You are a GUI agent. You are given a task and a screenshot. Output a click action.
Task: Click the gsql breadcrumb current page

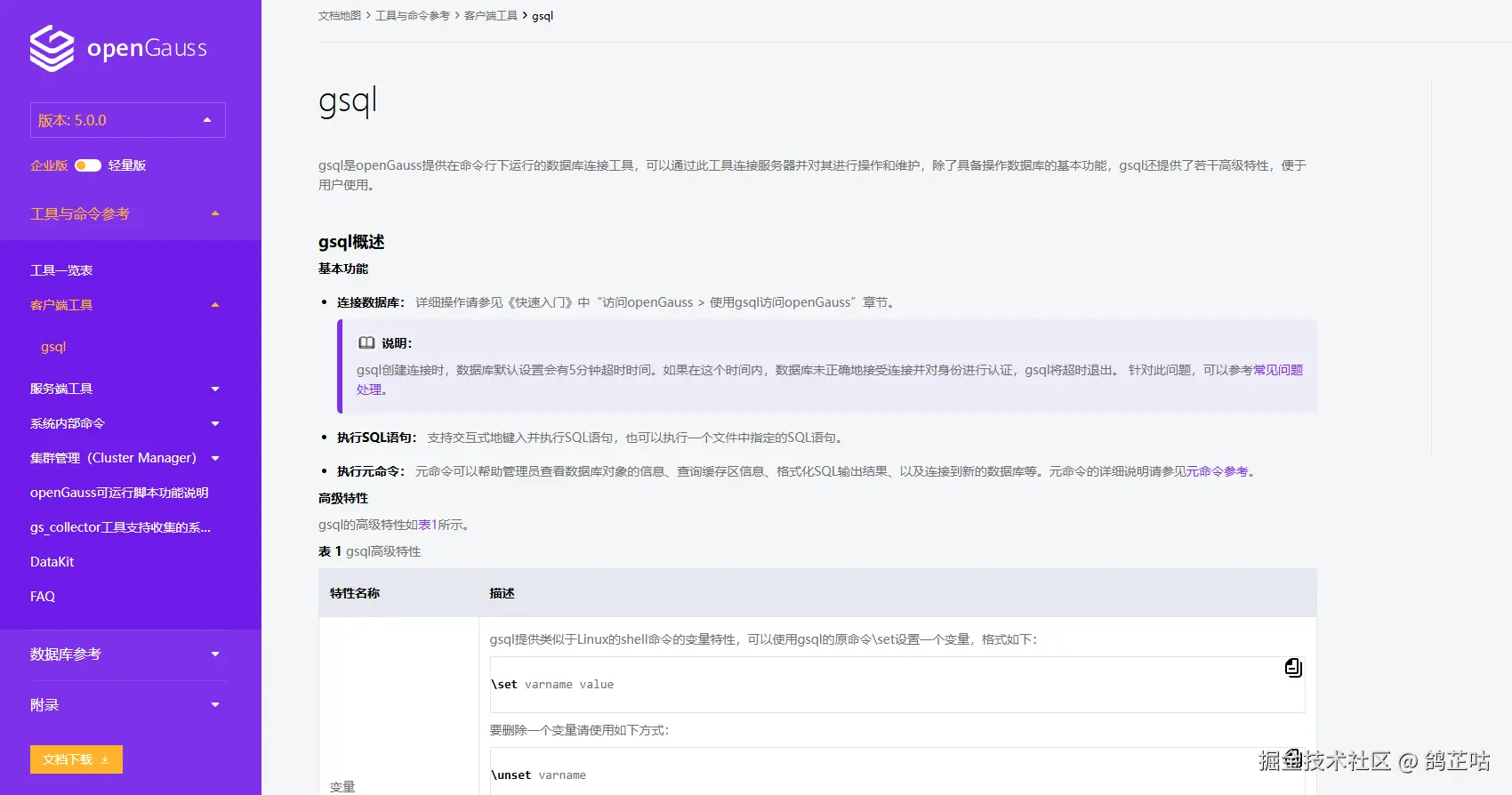(543, 16)
